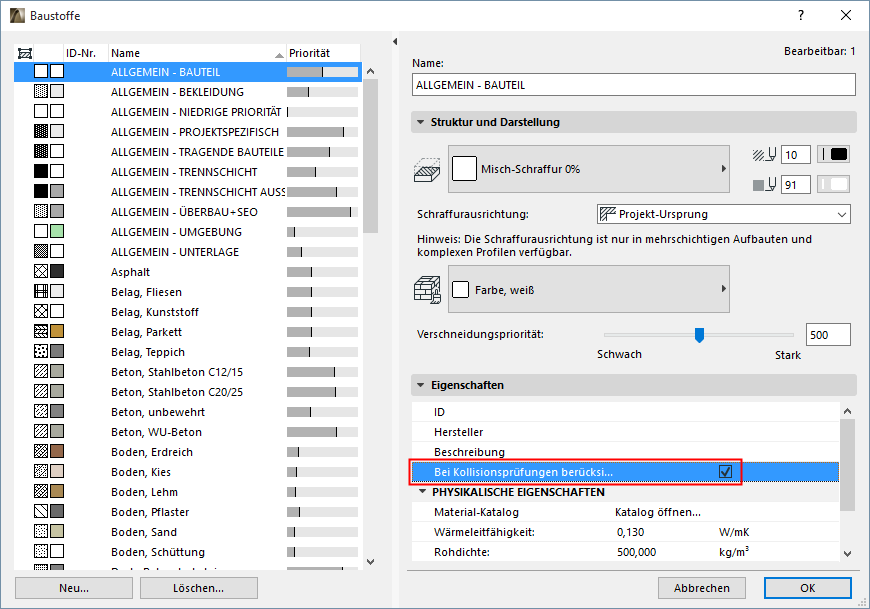Screen dimensions: 870x609
Task: Confirm the dialog with OK
Action: coord(808,588)
